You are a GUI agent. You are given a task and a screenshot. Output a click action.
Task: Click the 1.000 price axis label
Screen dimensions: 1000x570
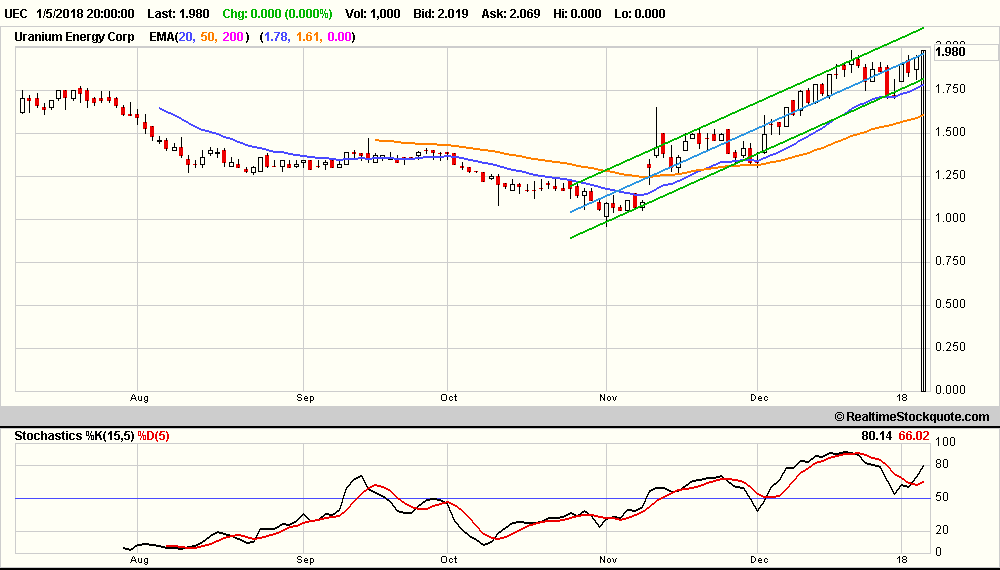click(x=950, y=218)
